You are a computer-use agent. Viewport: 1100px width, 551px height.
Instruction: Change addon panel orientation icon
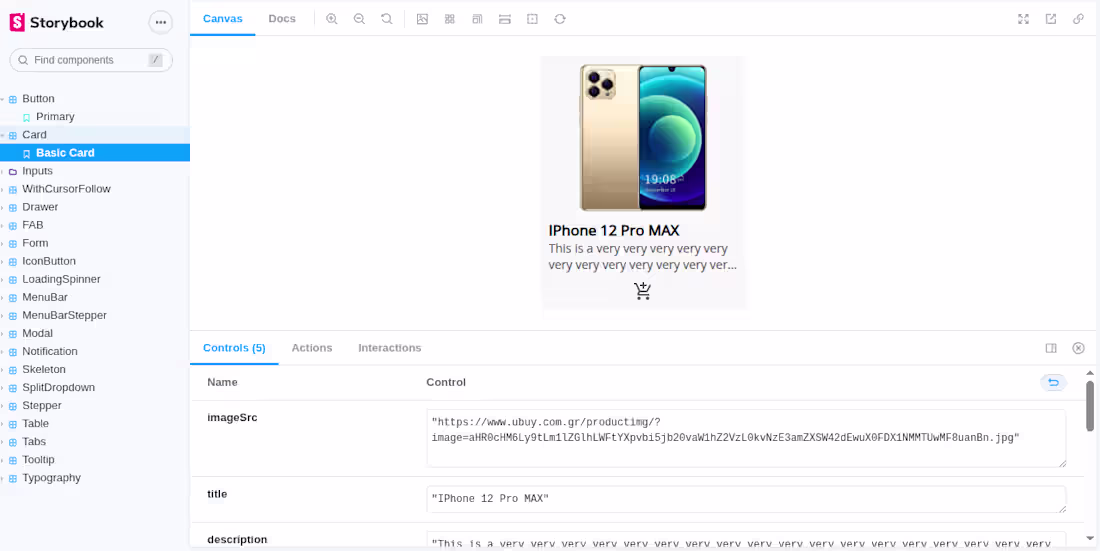point(1051,348)
